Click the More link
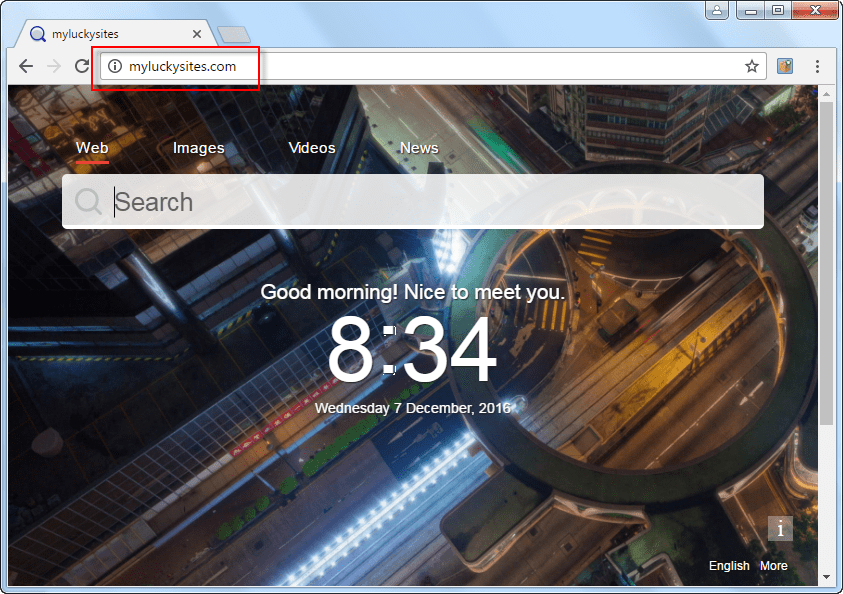843x594 pixels. pos(773,566)
